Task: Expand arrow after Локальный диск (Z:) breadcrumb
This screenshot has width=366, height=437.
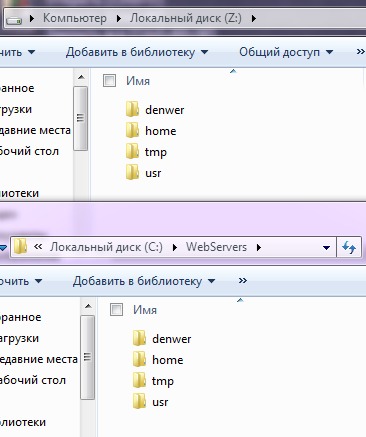Action: pyautogui.click(x=254, y=18)
